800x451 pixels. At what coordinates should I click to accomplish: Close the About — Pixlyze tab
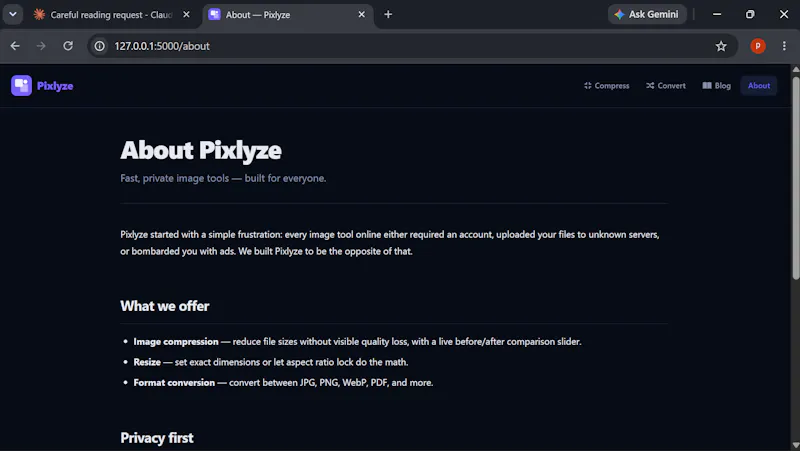(362, 15)
